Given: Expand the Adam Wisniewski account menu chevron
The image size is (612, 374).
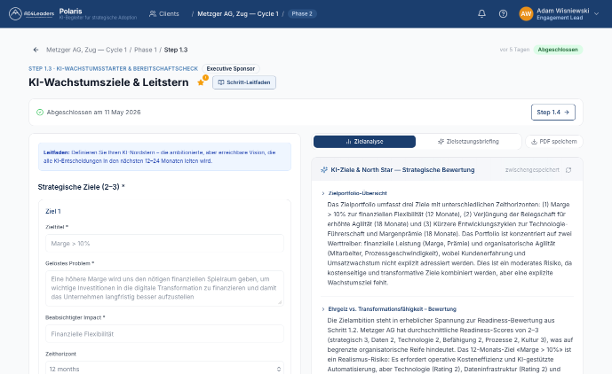Looking at the screenshot, I should pos(596,14).
